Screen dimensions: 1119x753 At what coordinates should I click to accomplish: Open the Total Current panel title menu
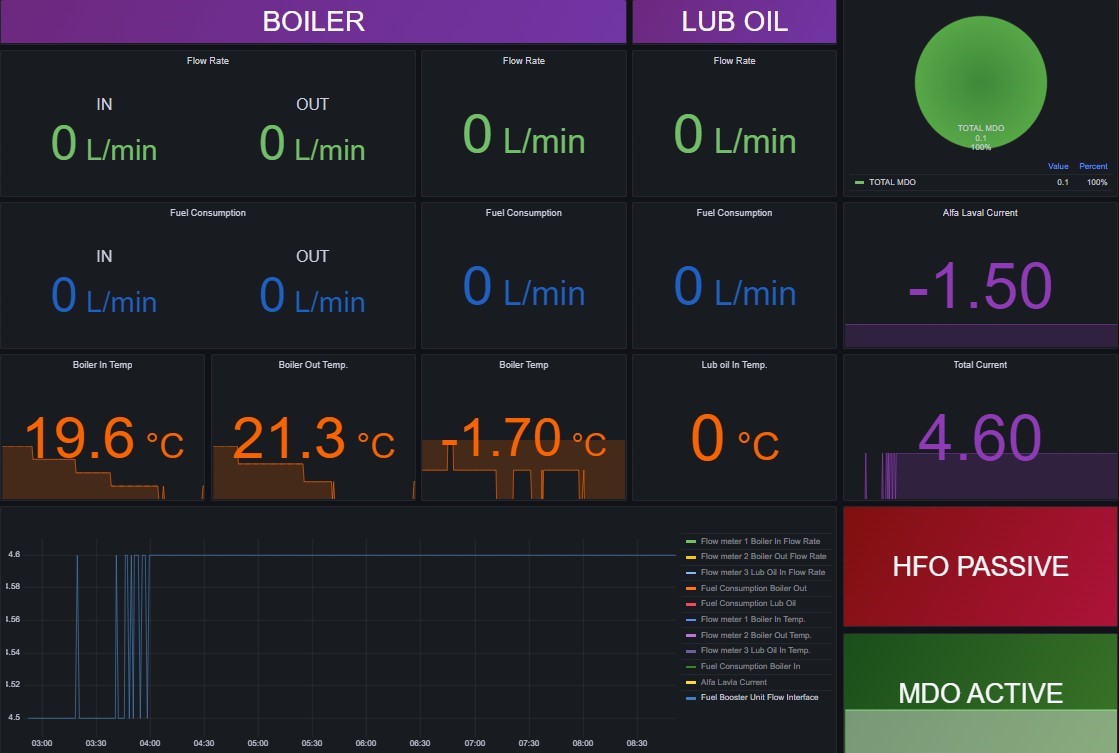(x=980, y=365)
